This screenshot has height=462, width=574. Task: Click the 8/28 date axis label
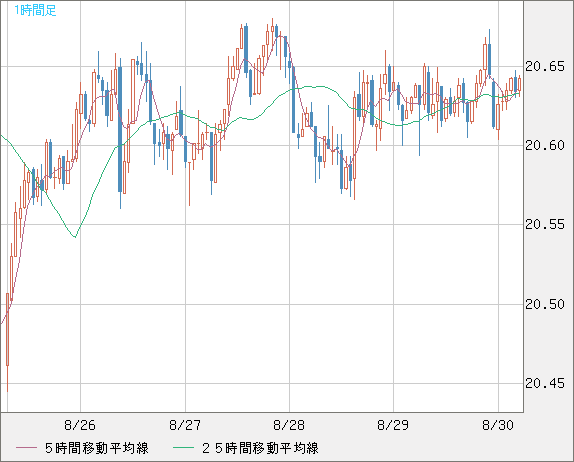pos(289,425)
